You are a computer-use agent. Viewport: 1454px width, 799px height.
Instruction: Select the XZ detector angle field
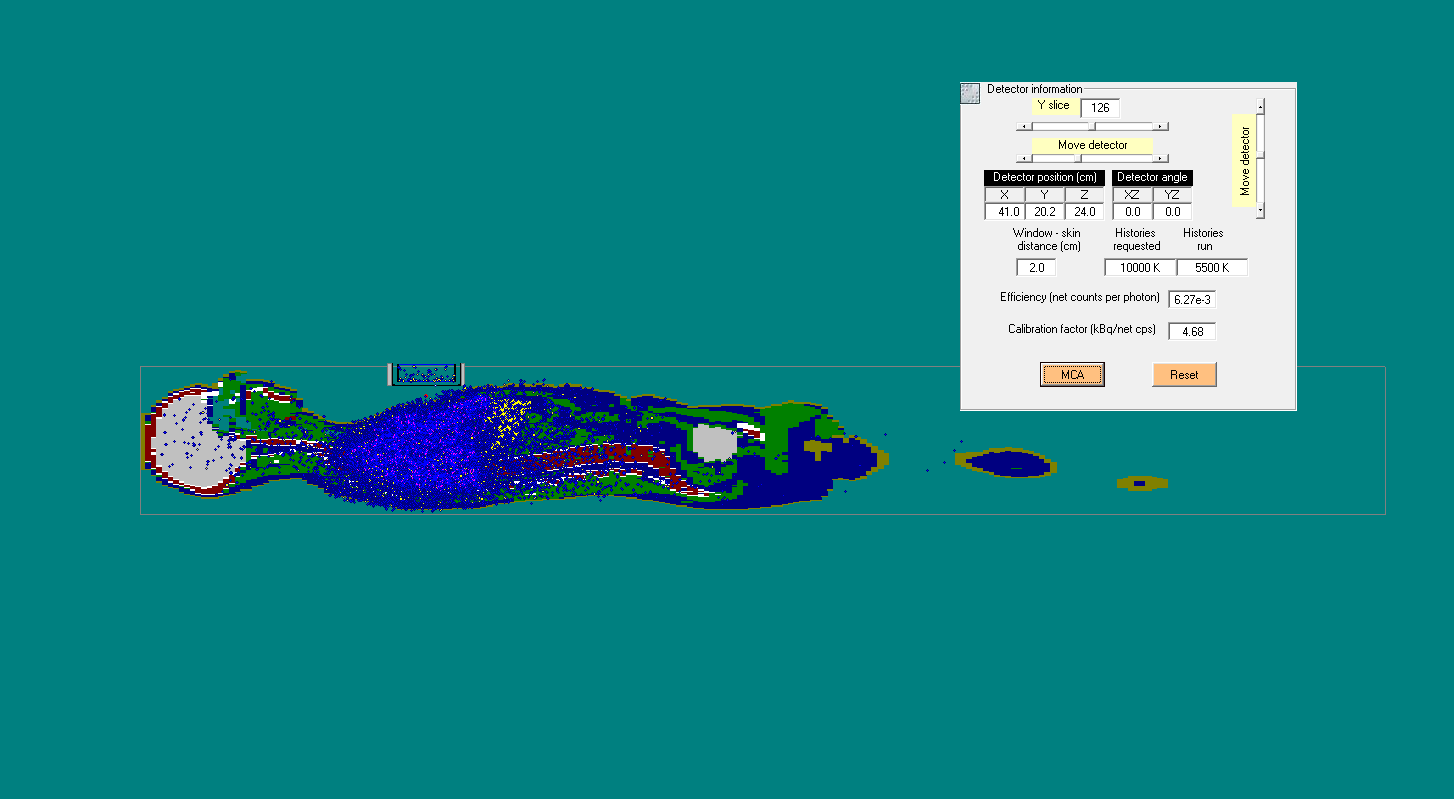pyautogui.click(x=1132, y=212)
